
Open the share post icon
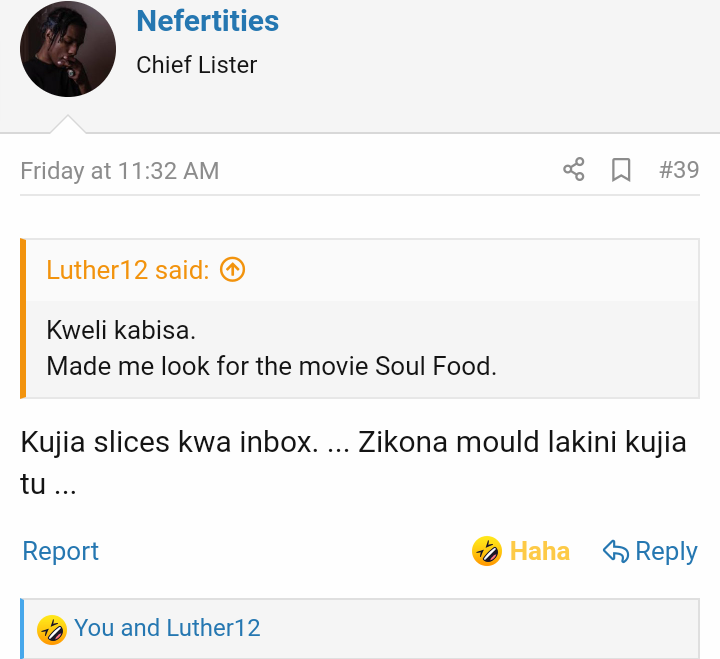pyautogui.click(x=574, y=169)
